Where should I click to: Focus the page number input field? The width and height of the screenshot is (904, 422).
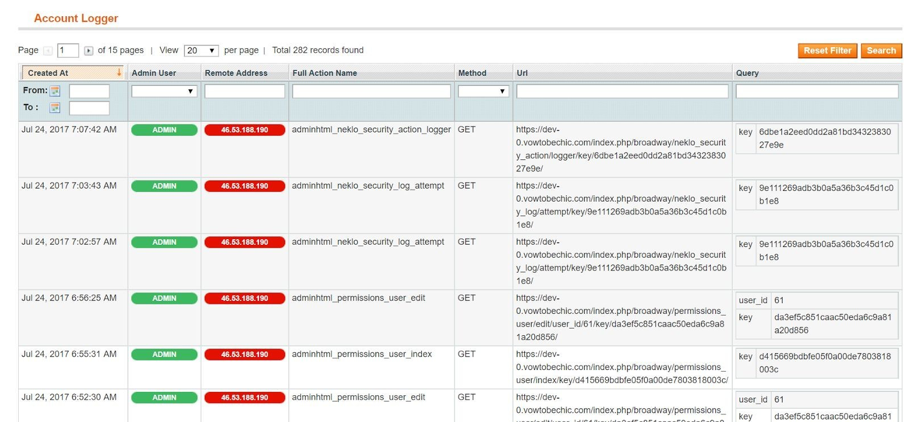tap(68, 51)
